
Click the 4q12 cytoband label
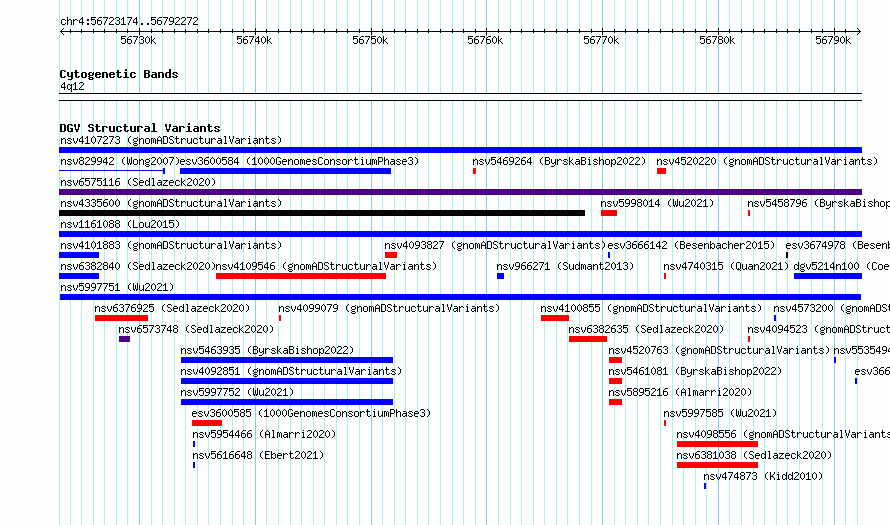72,86
